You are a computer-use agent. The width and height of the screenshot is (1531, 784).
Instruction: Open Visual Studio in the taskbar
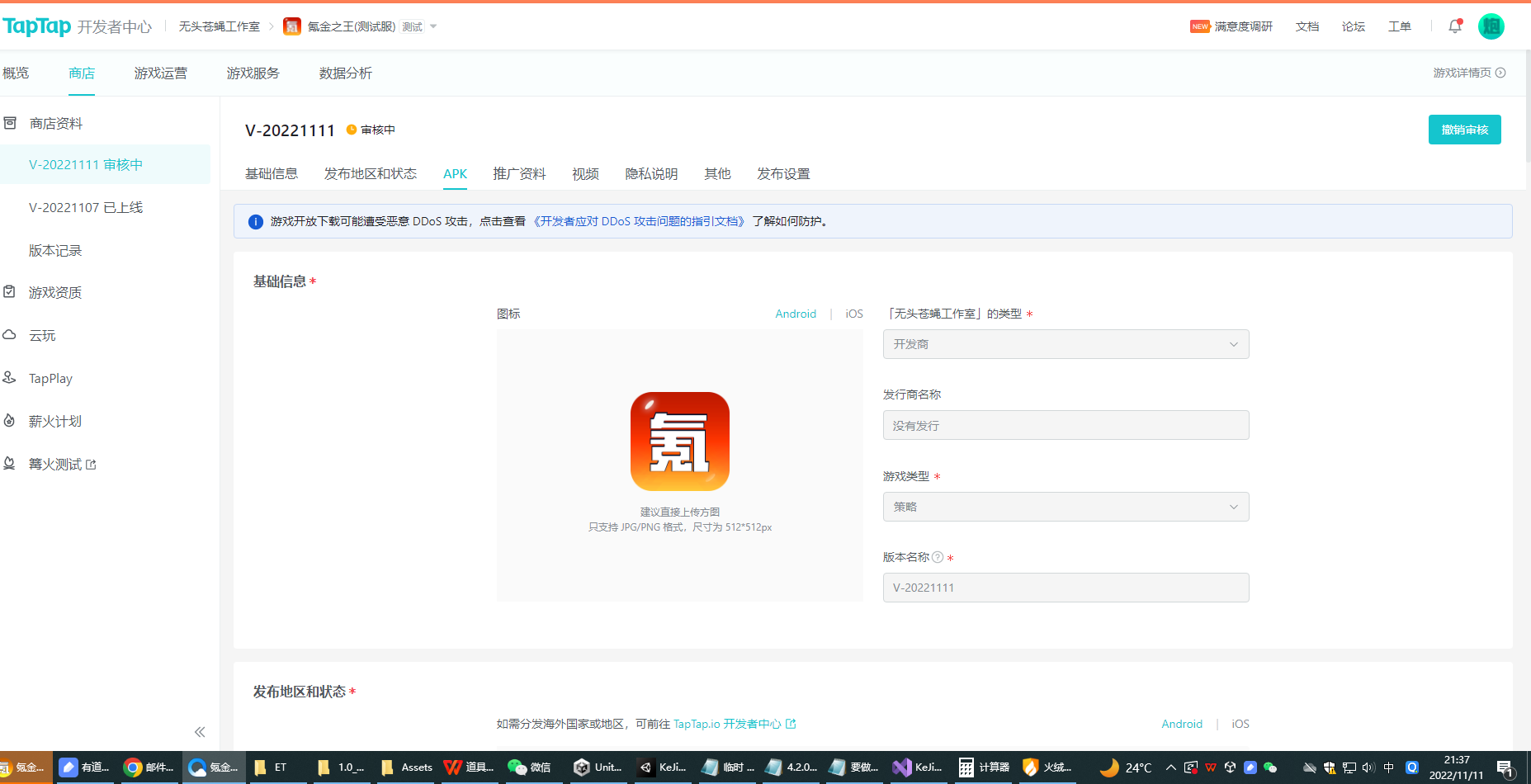click(918, 767)
